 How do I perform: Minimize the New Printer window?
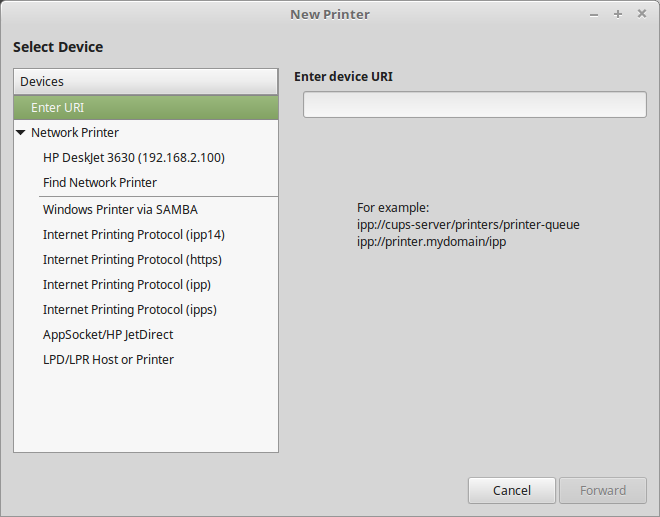(594, 14)
